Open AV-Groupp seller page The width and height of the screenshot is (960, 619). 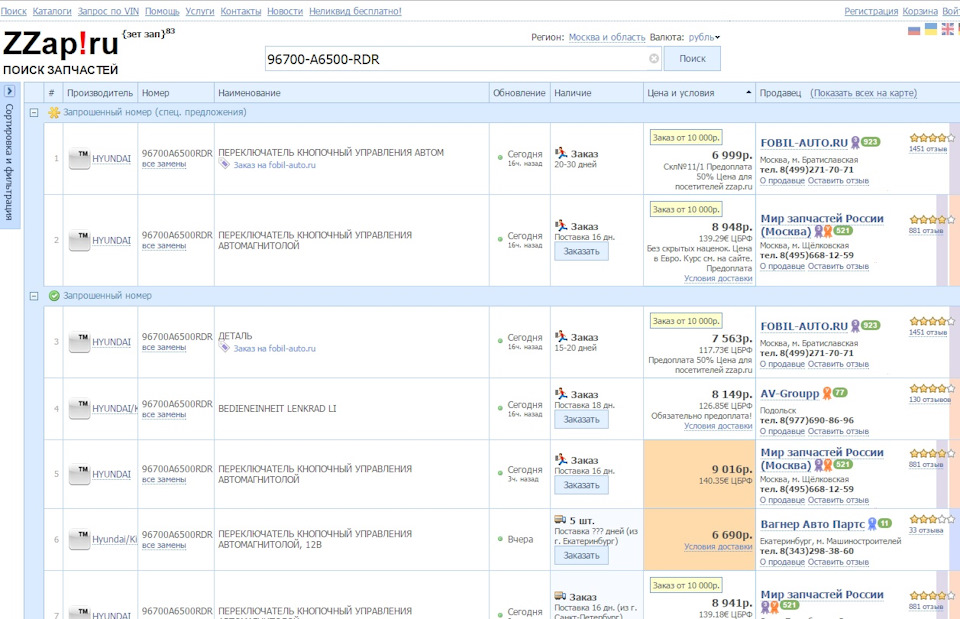point(789,394)
